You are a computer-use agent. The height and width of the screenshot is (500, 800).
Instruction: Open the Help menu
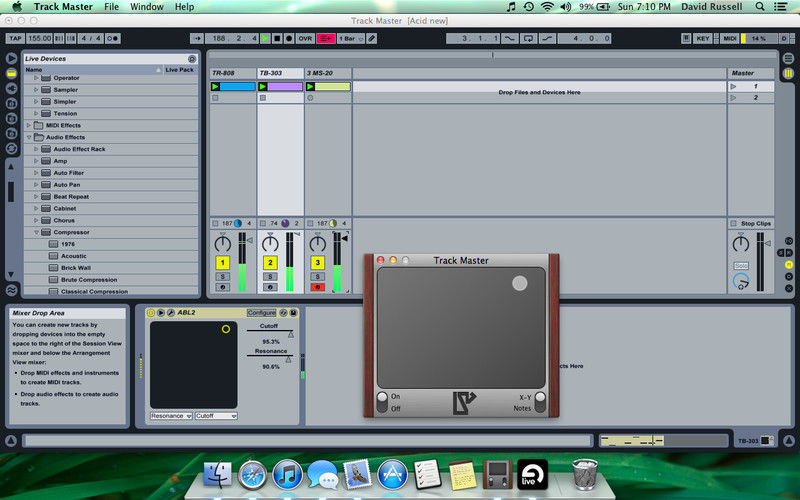pyautogui.click(x=184, y=7)
